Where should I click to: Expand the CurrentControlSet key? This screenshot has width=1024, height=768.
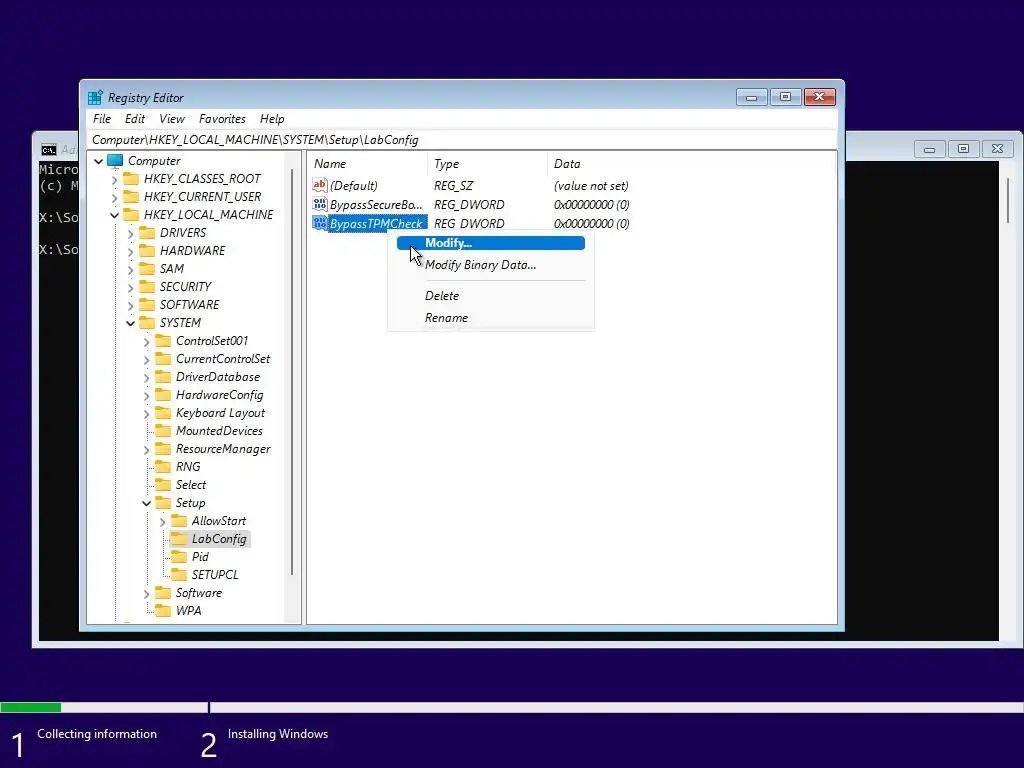tap(146, 359)
